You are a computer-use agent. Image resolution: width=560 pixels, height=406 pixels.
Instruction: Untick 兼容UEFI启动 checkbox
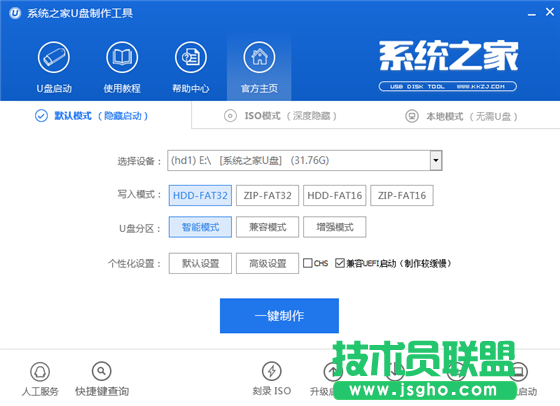tap(340, 263)
